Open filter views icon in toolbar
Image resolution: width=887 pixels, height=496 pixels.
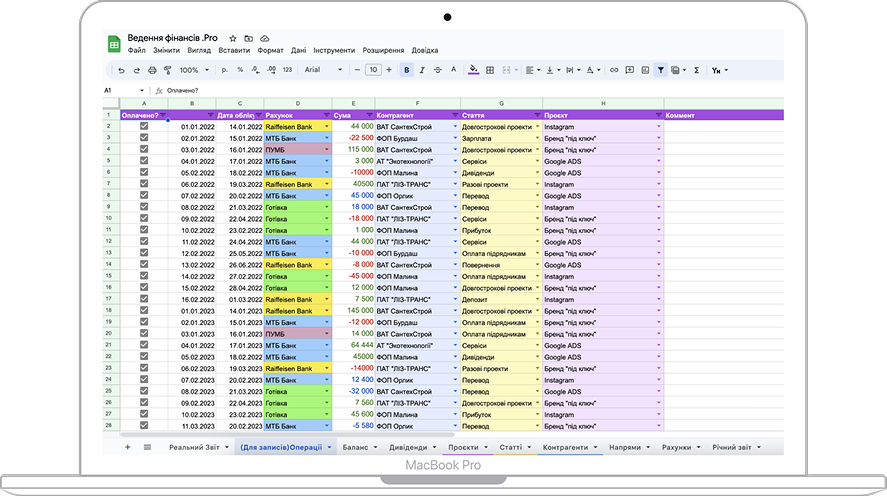click(x=675, y=70)
